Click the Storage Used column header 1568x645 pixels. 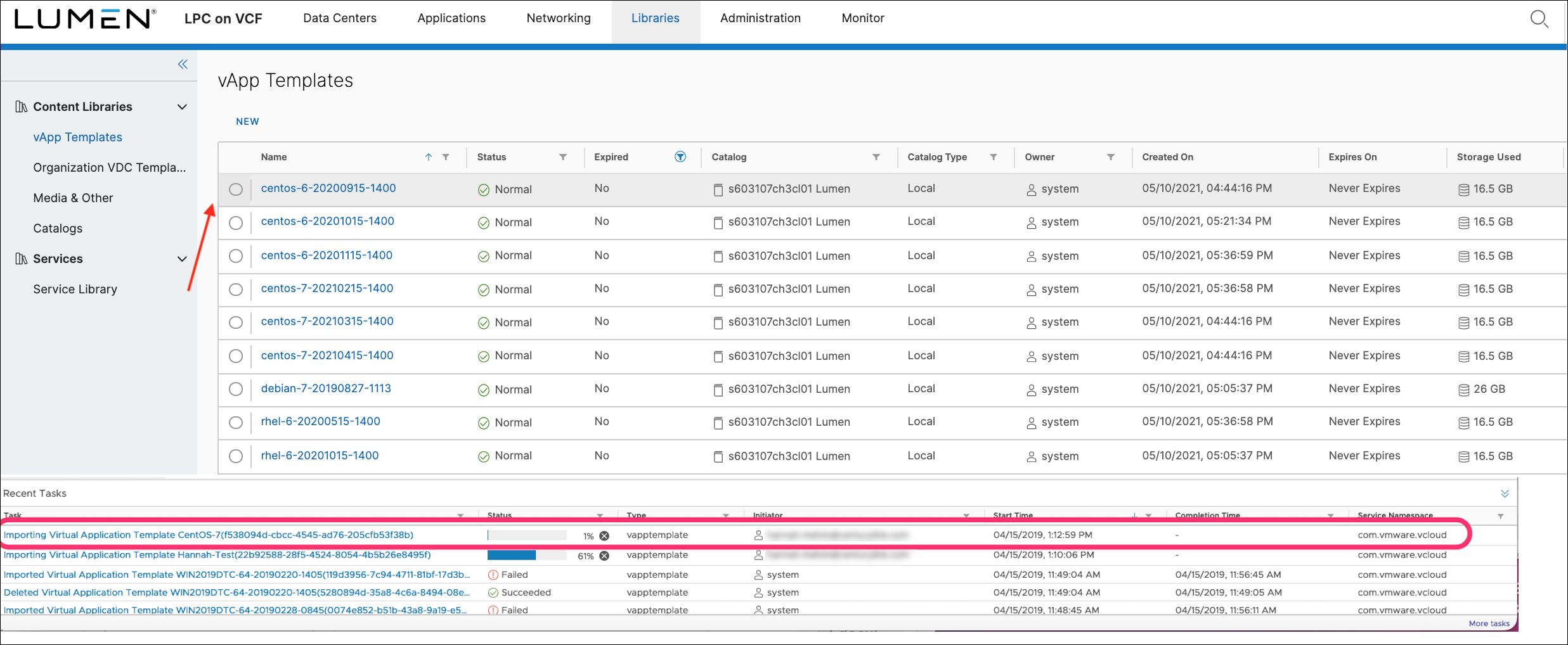(x=1489, y=157)
